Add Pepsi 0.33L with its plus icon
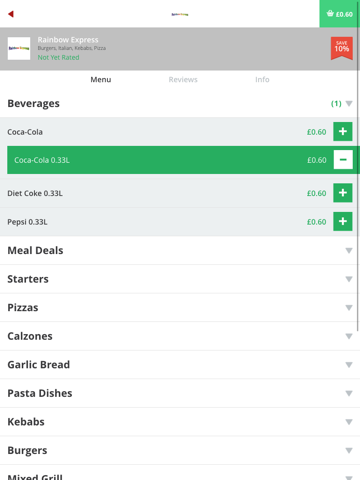This screenshot has height=480, width=360. [x=343, y=221]
